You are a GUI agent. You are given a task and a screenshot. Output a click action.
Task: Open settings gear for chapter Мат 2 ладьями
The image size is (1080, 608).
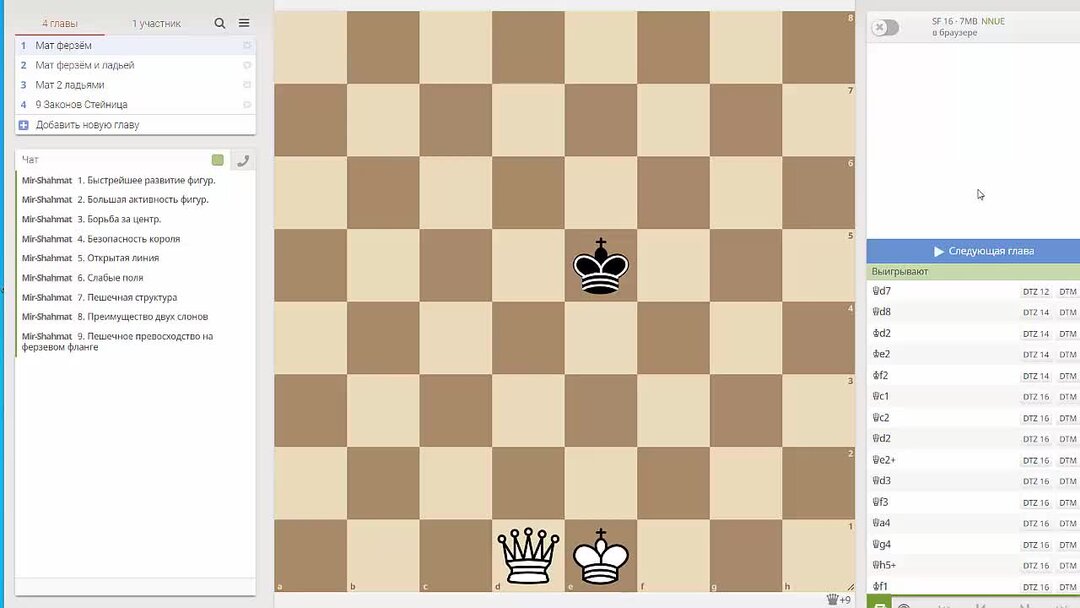tap(247, 85)
